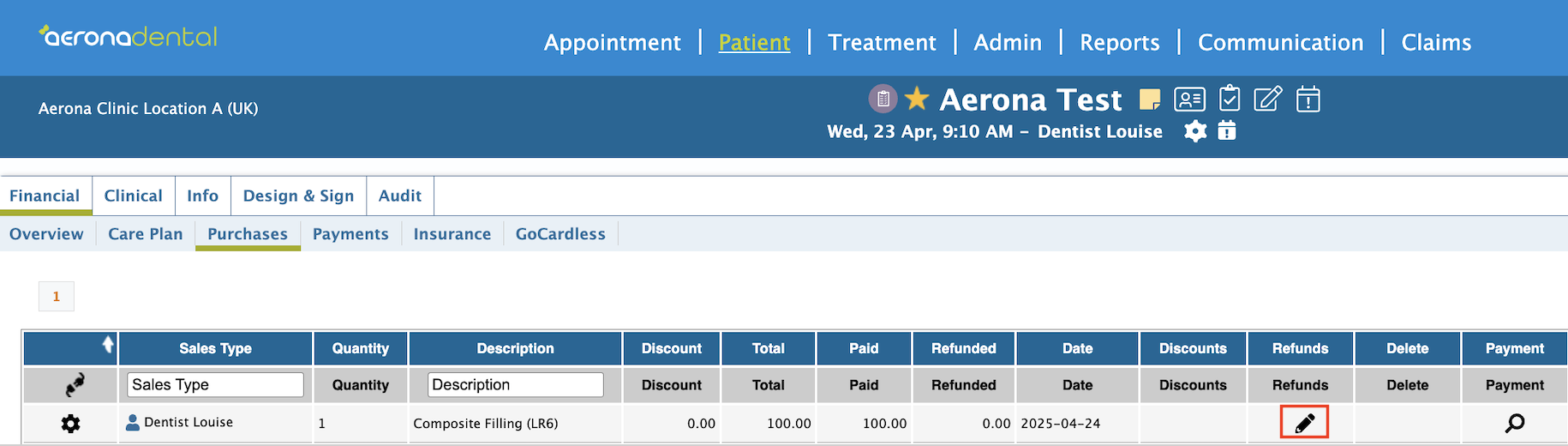Go to the Reports menu
The image size is (1568, 446).
point(1119,42)
